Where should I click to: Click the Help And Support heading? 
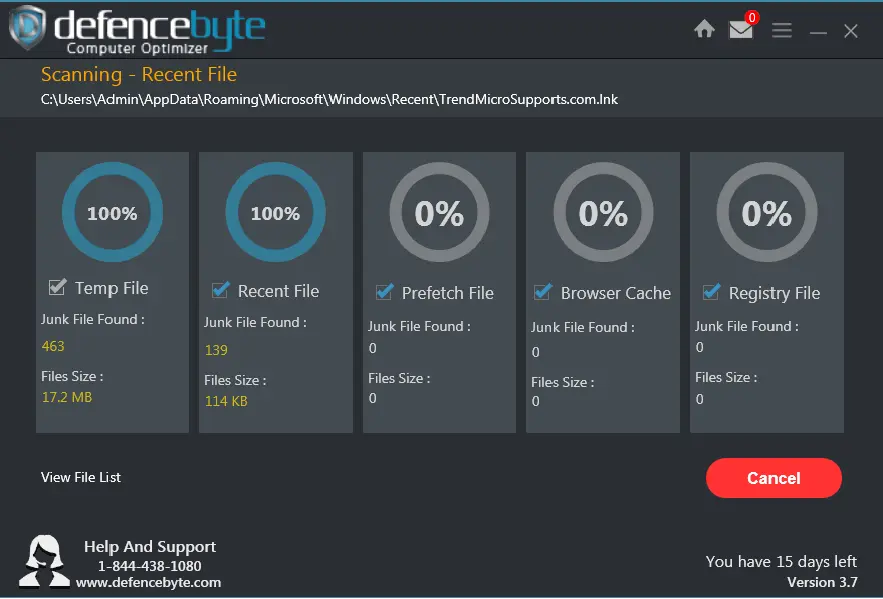tap(150, 547)
